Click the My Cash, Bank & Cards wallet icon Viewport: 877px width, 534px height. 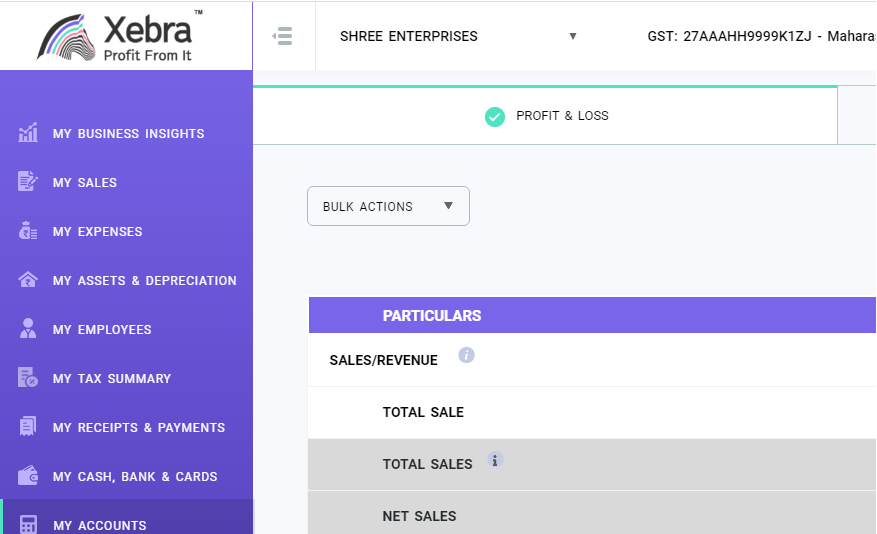[28, 476]
